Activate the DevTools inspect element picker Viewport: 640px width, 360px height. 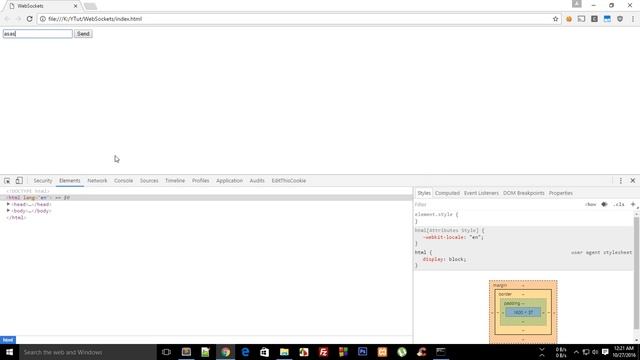[7, 180]
